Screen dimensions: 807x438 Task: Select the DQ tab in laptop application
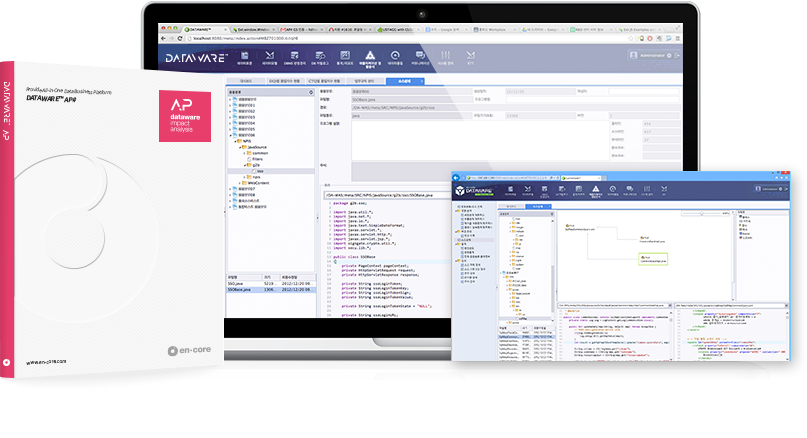(x=284, y=81)
